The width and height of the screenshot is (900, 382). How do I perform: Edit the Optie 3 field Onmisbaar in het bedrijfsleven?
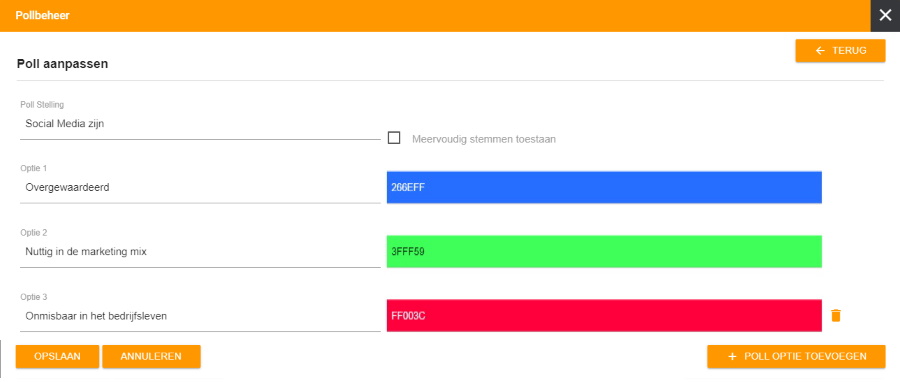tap(200, 316)
